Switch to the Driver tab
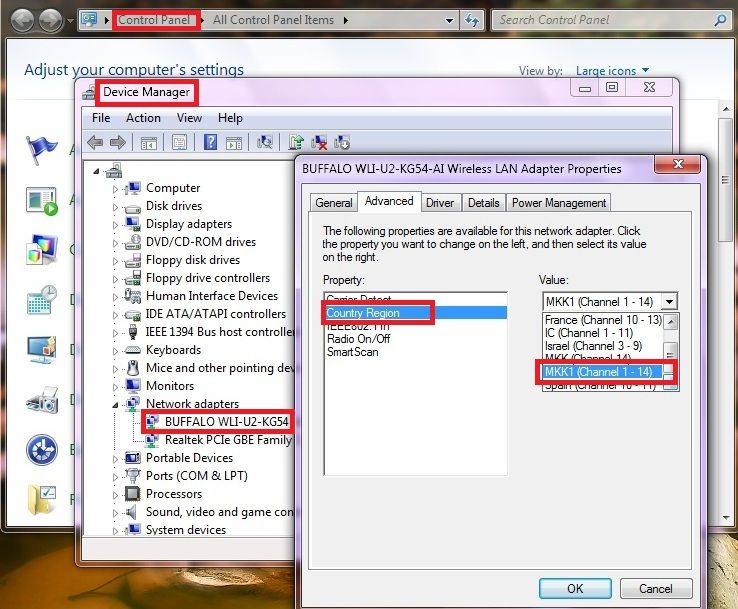This screenshot has height=609, width=738. 440,203
